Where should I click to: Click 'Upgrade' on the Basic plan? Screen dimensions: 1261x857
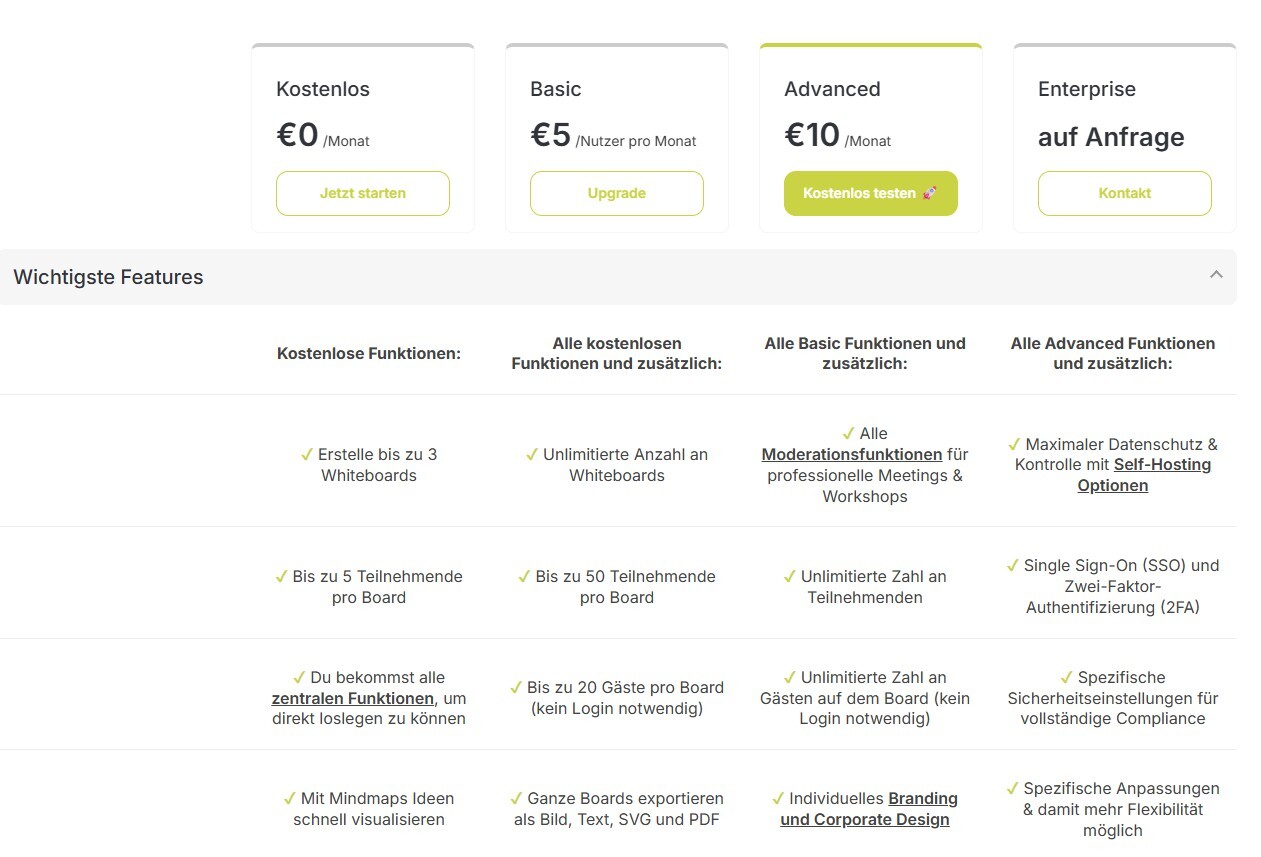click(x=616, y=193)
